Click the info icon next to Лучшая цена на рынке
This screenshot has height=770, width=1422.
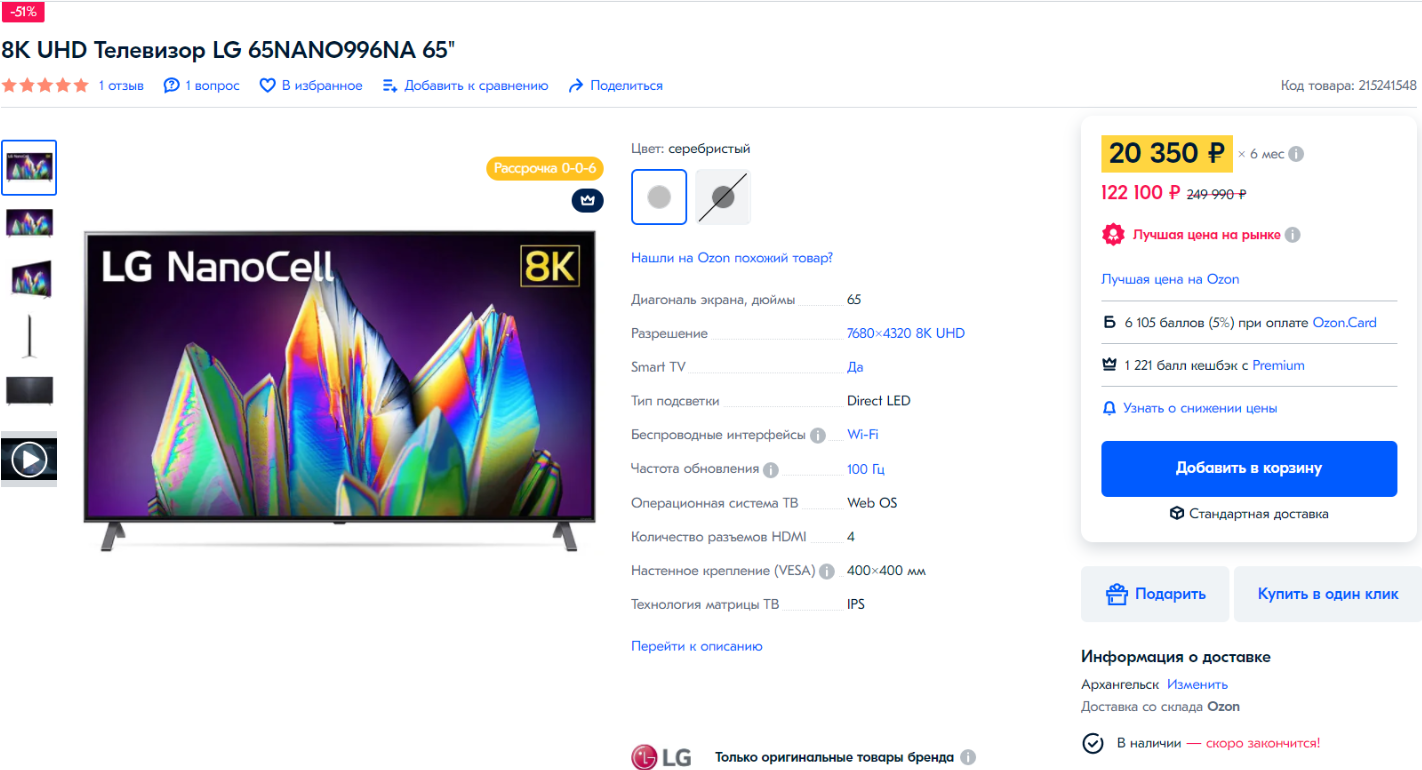[1292, 235]
